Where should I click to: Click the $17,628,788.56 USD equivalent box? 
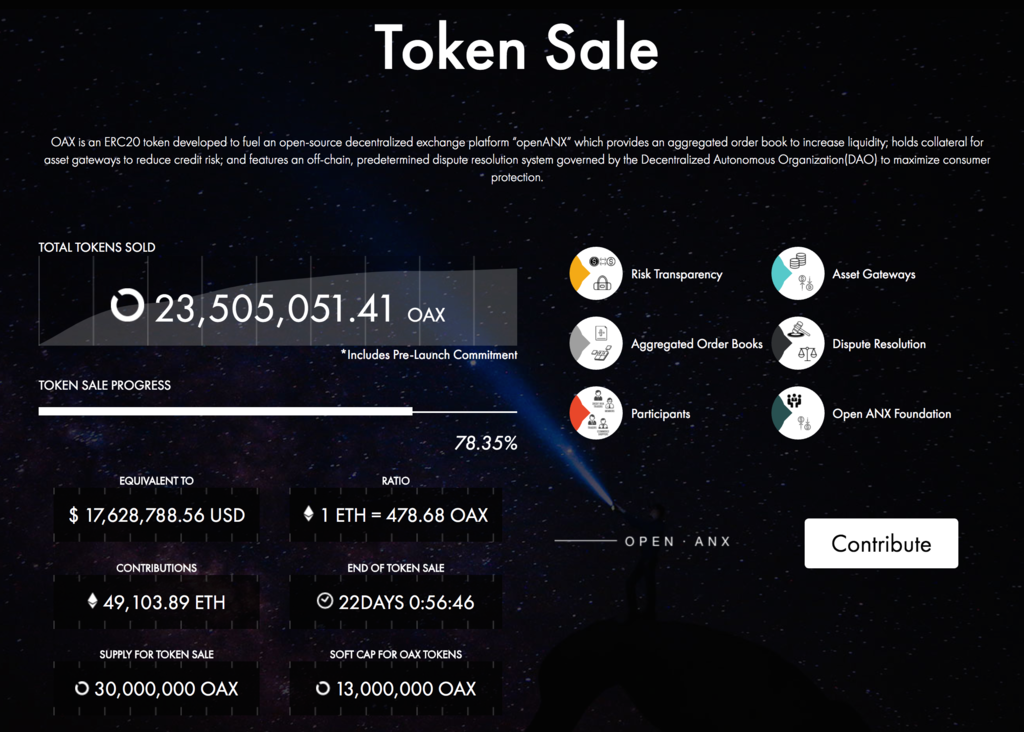[x=156, y=516]
